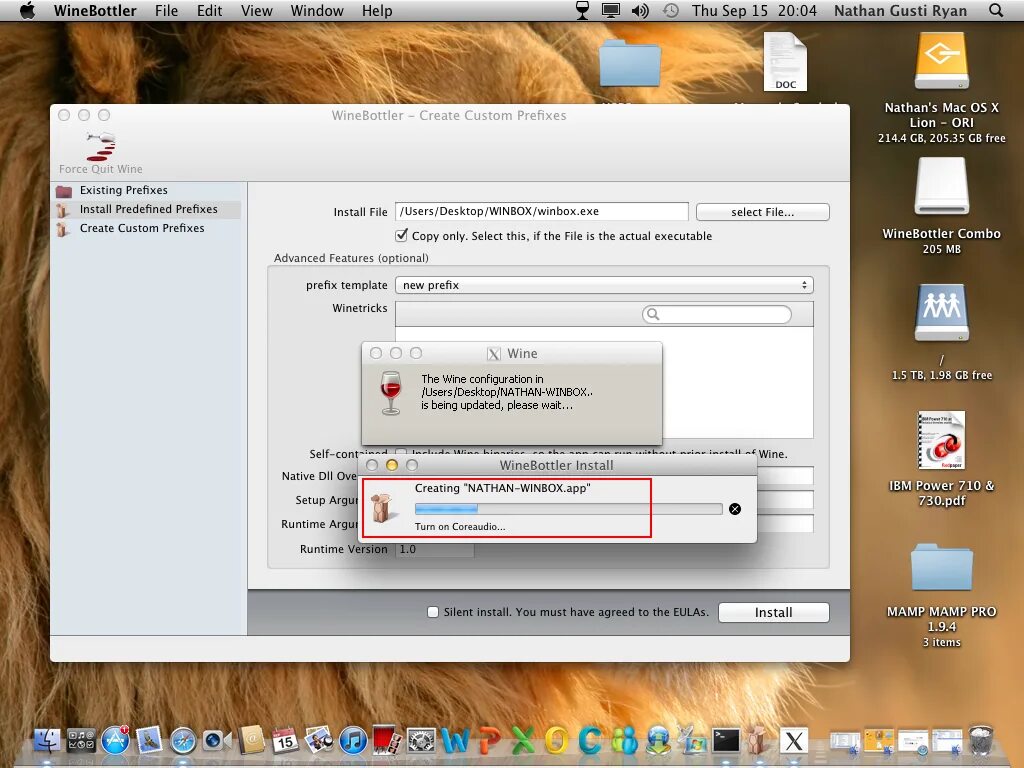Screen dimensions: 1024x768
Task: Open Finder from the Dock
Action: (47, 741)
